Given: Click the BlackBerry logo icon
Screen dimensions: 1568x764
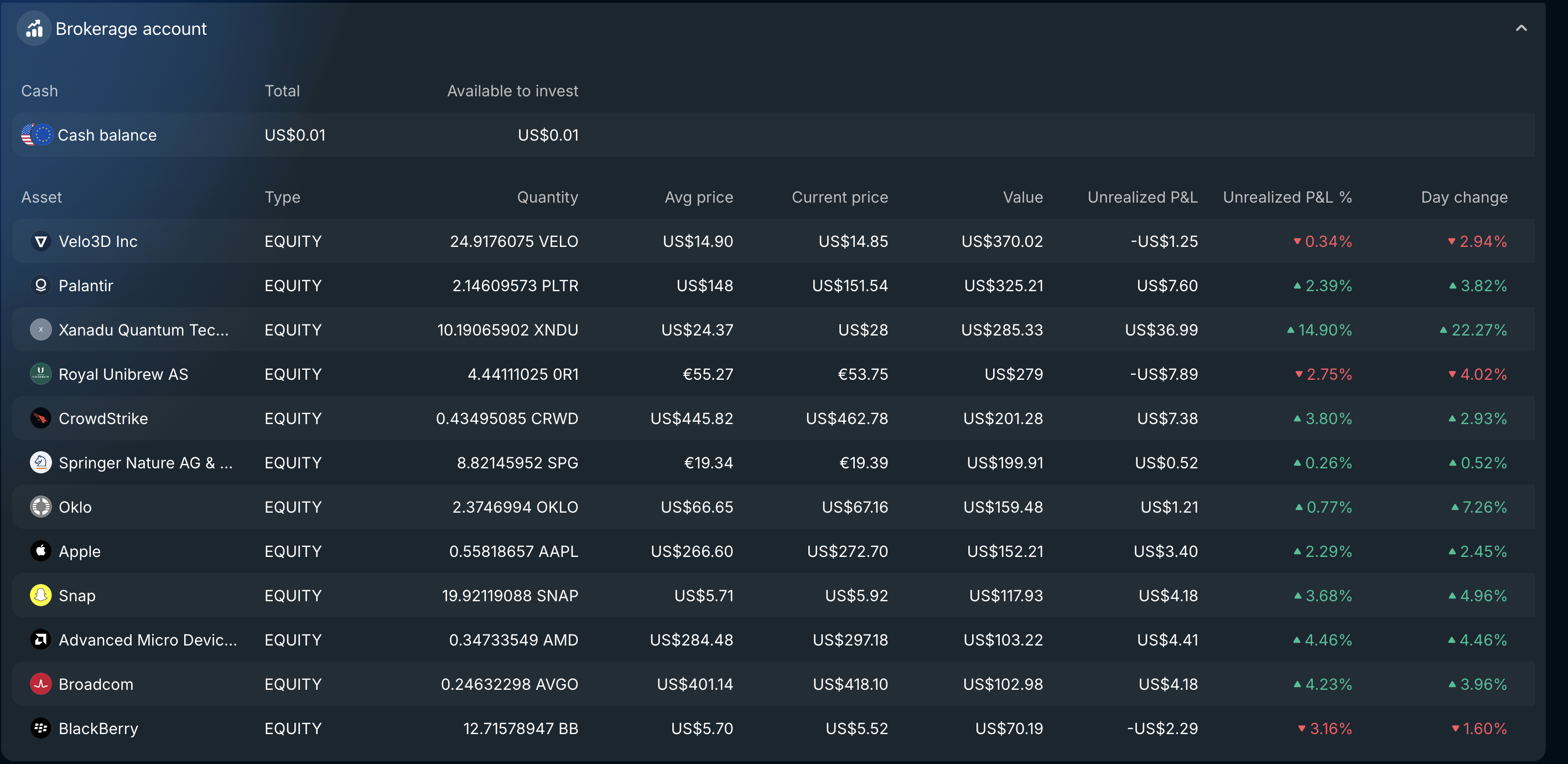Looking at the screenshot, I should [x=41, y=728].
